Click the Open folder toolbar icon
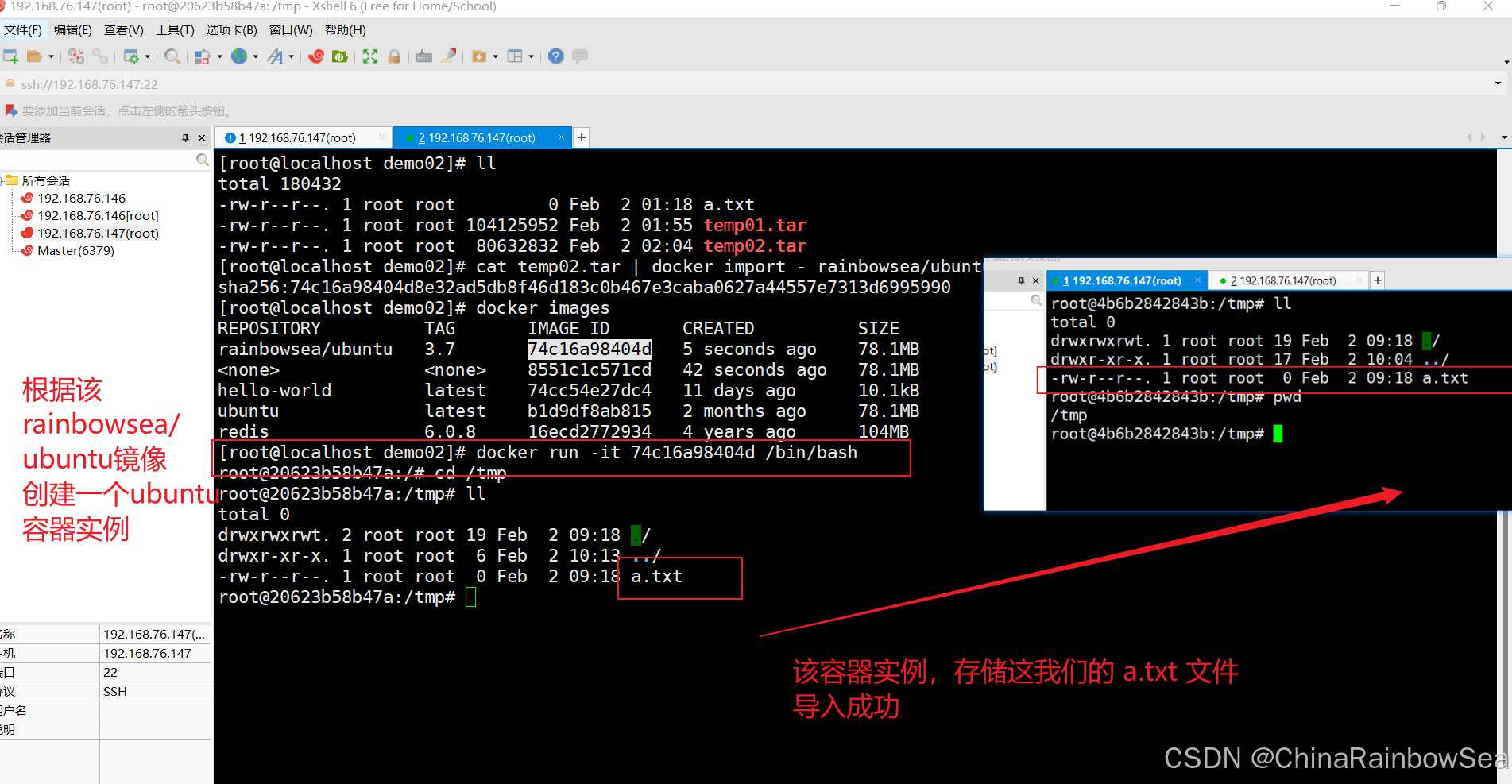 34,56
